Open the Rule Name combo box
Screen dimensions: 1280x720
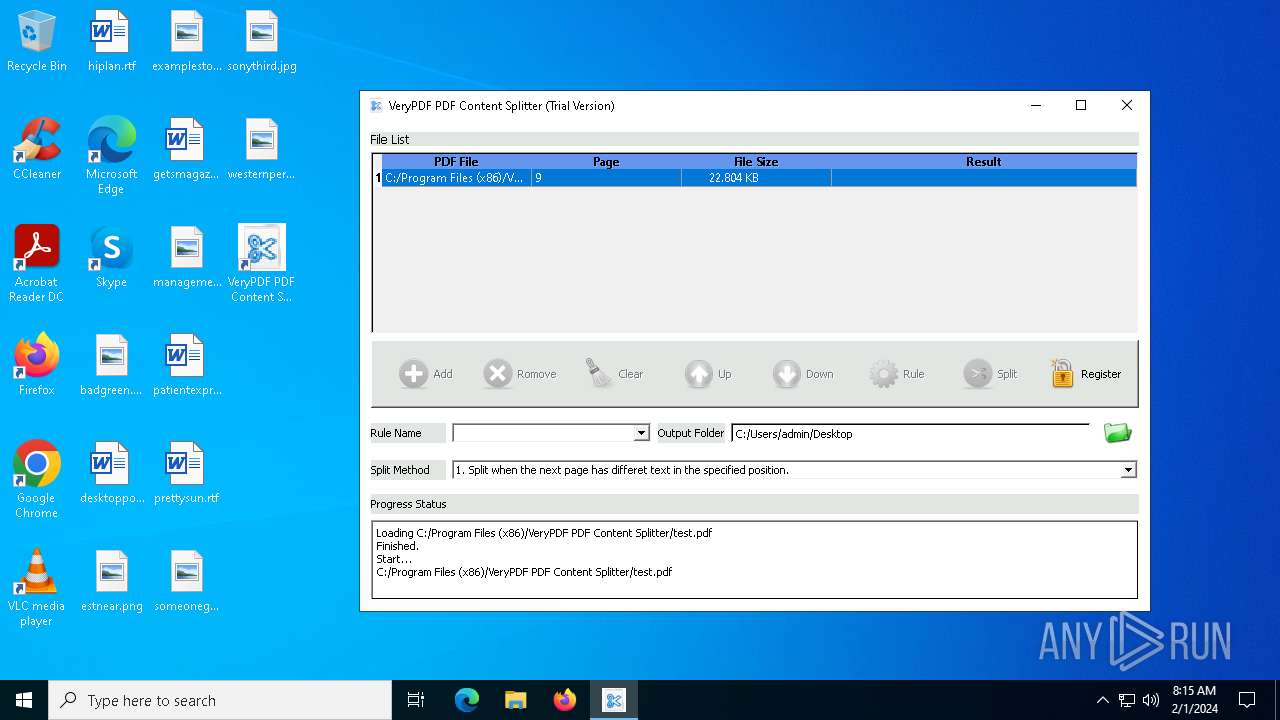(x=551, y=433)
